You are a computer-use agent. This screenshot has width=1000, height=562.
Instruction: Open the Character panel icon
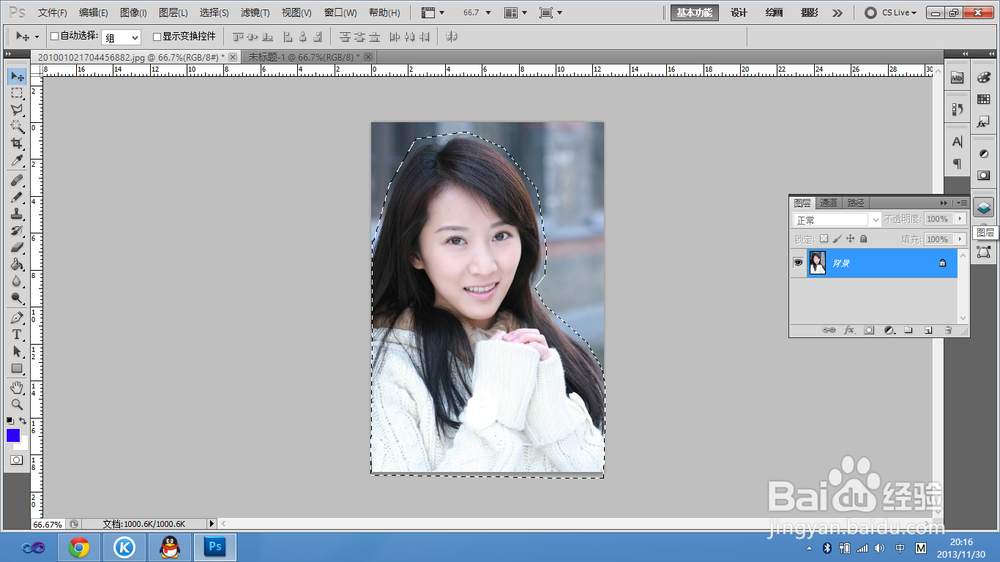(x=957, y=142)
